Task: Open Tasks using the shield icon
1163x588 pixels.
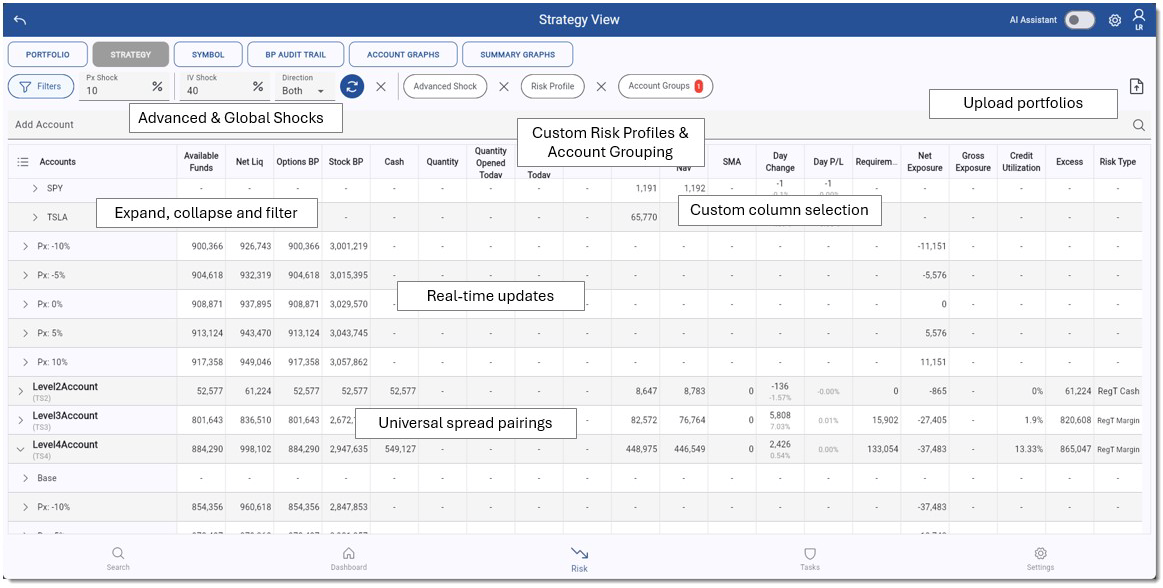Action: 810,555
